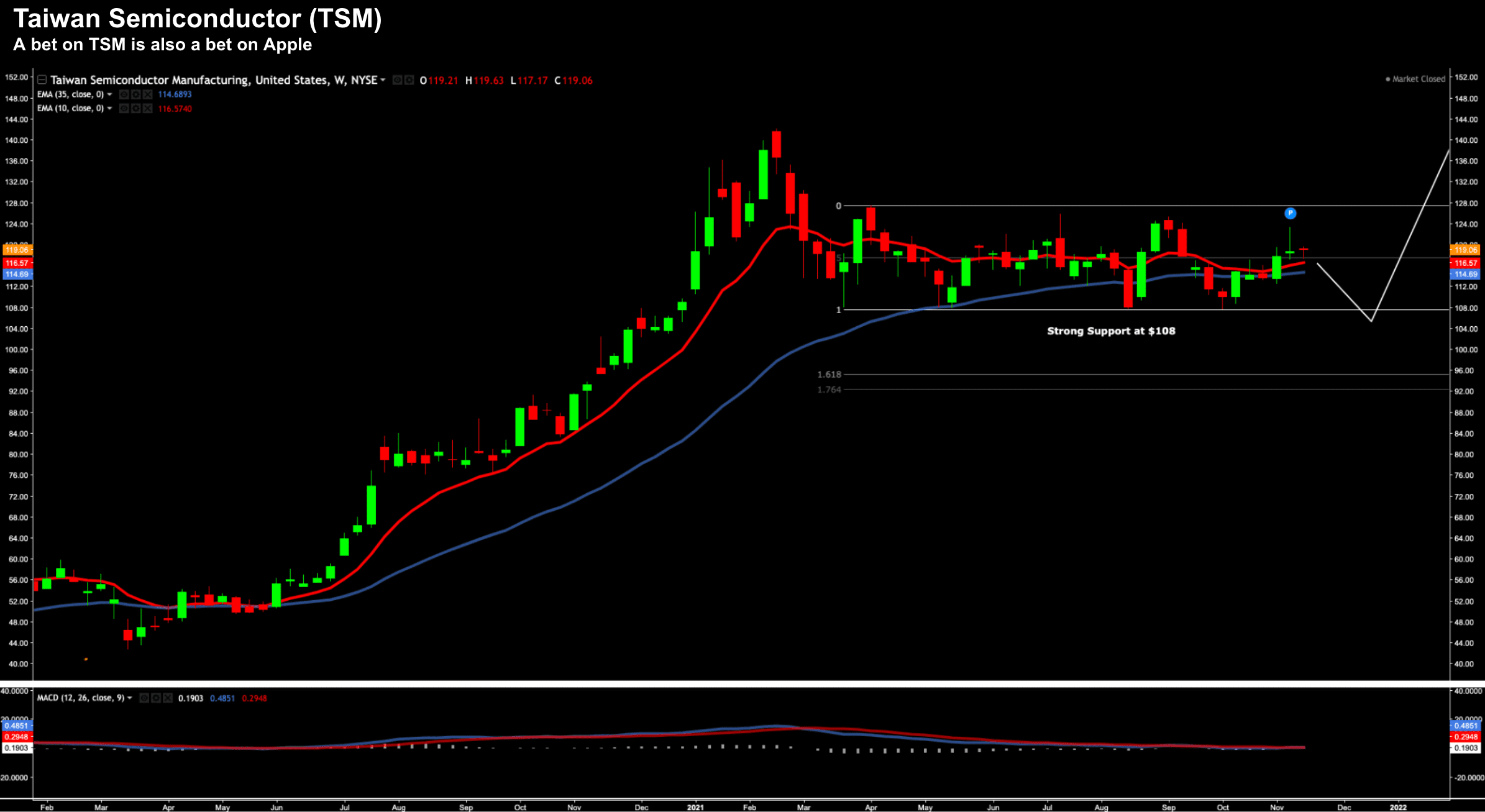Click the 2021 label on time axis
The image size is (1485, 812).
click(x=695, y=807)
